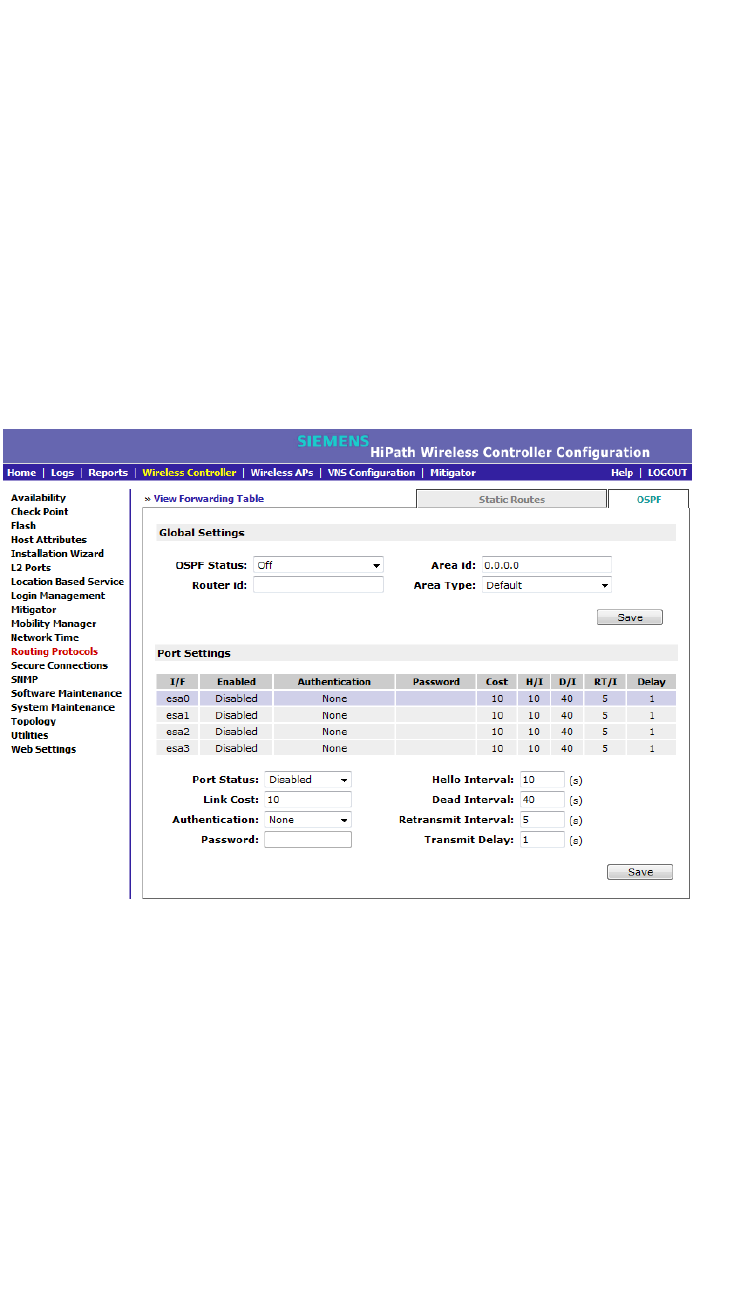
Task: Select the OSPF tab
Action: 649,499
